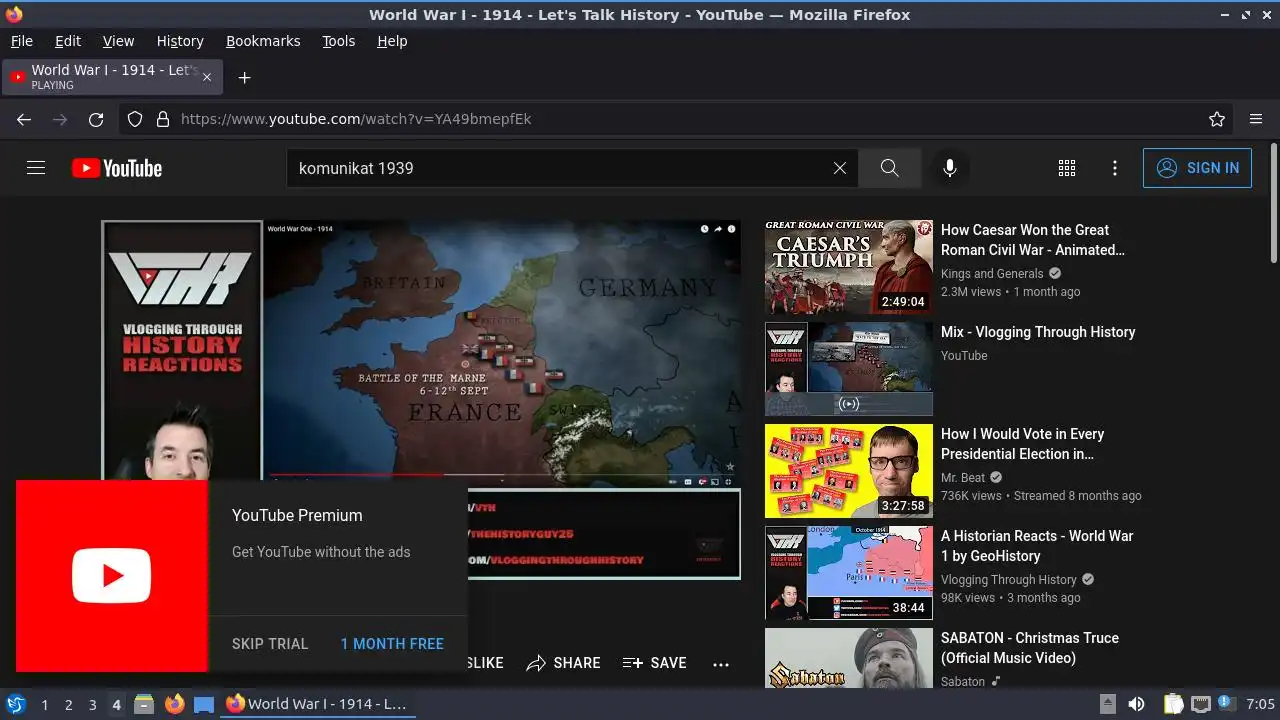Launch Firefox from the taskbar icon
The width and height of the screenshot is (1280, 720).
click(x=174, y=704)
